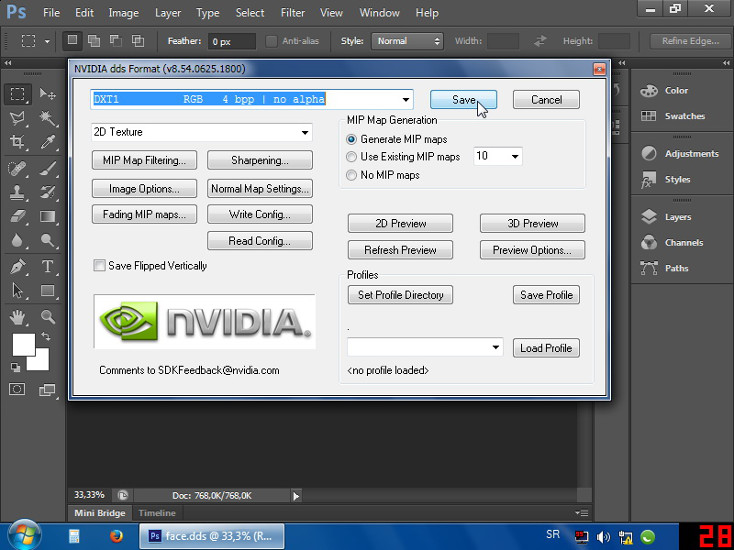Viewport: 734px width, 550px height.
Task: Switch to the Timeline tab
Action: click(157, 513)
